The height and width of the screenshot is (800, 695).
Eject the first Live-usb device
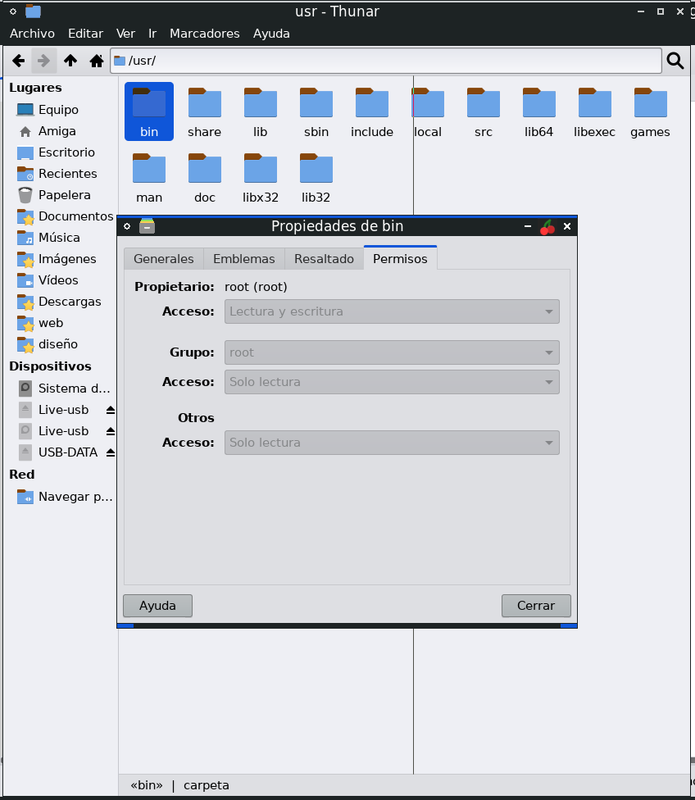click(x=110, y=410)
